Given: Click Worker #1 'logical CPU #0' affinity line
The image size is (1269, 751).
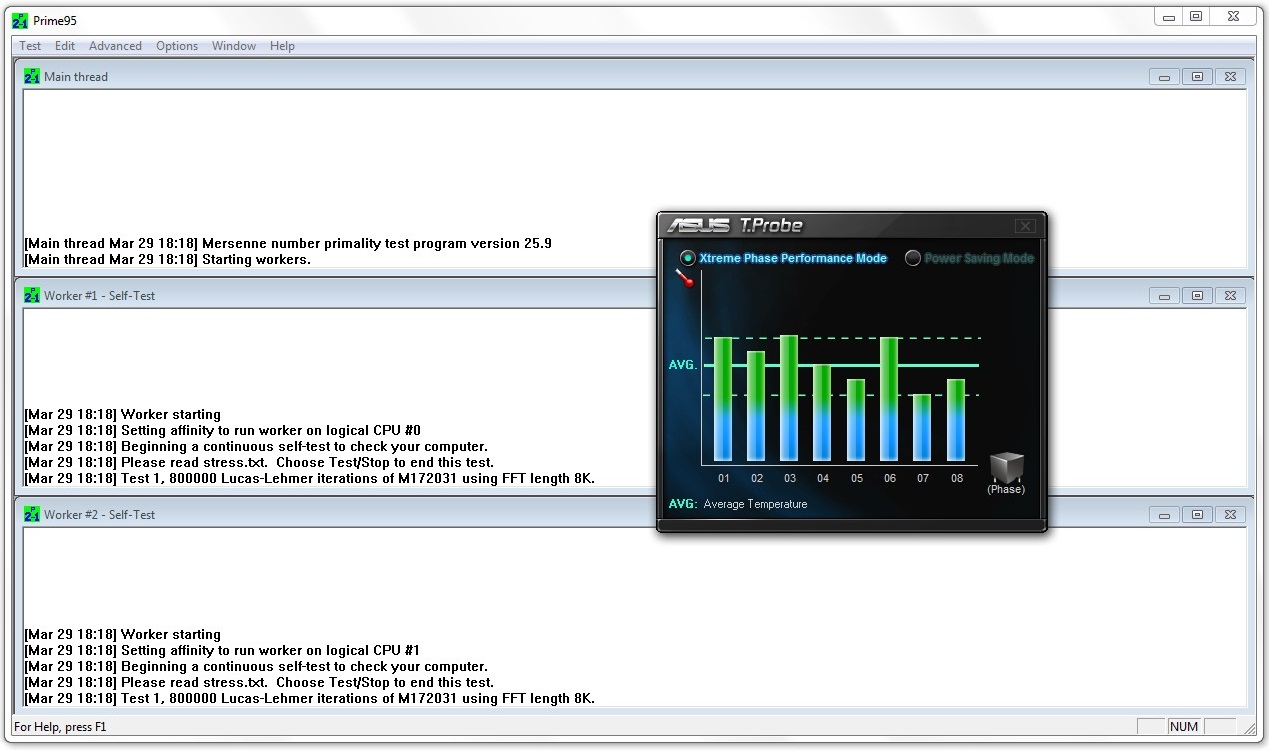Looking at the screenshot, I should (x=222, y=431).
